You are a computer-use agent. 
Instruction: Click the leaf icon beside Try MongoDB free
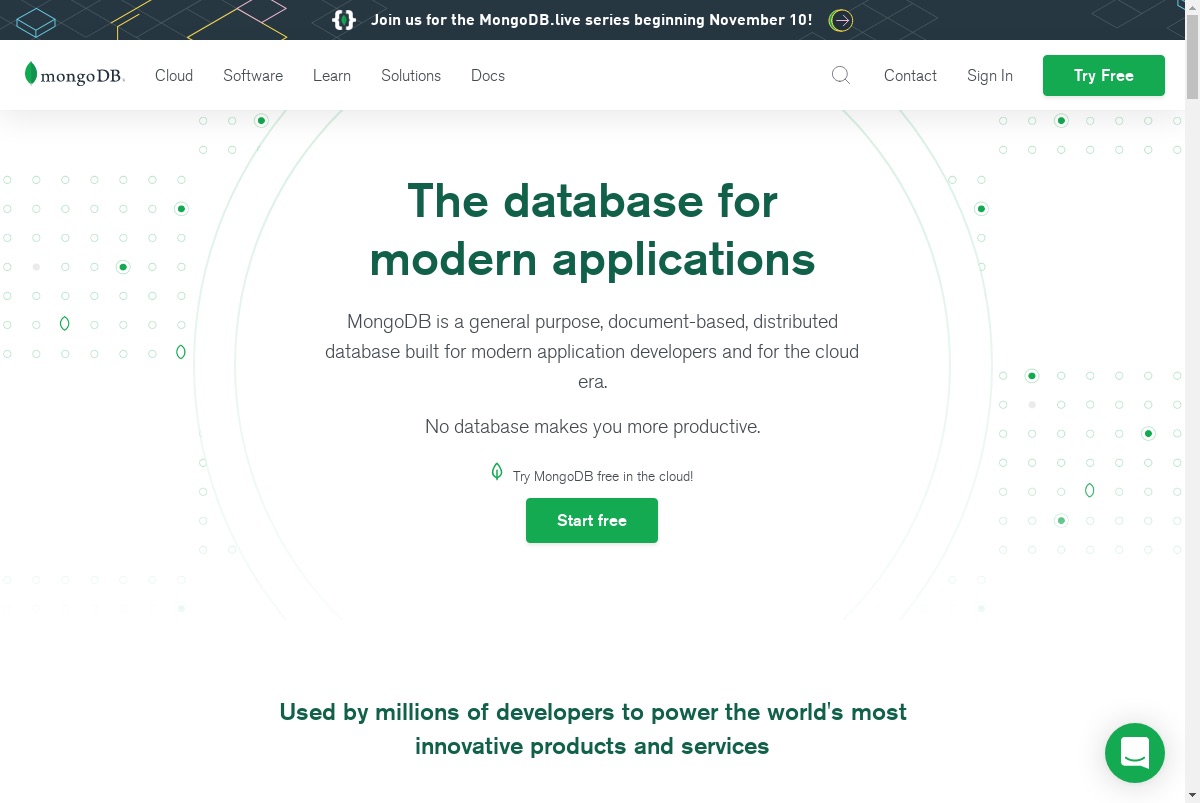pos(497,472)
